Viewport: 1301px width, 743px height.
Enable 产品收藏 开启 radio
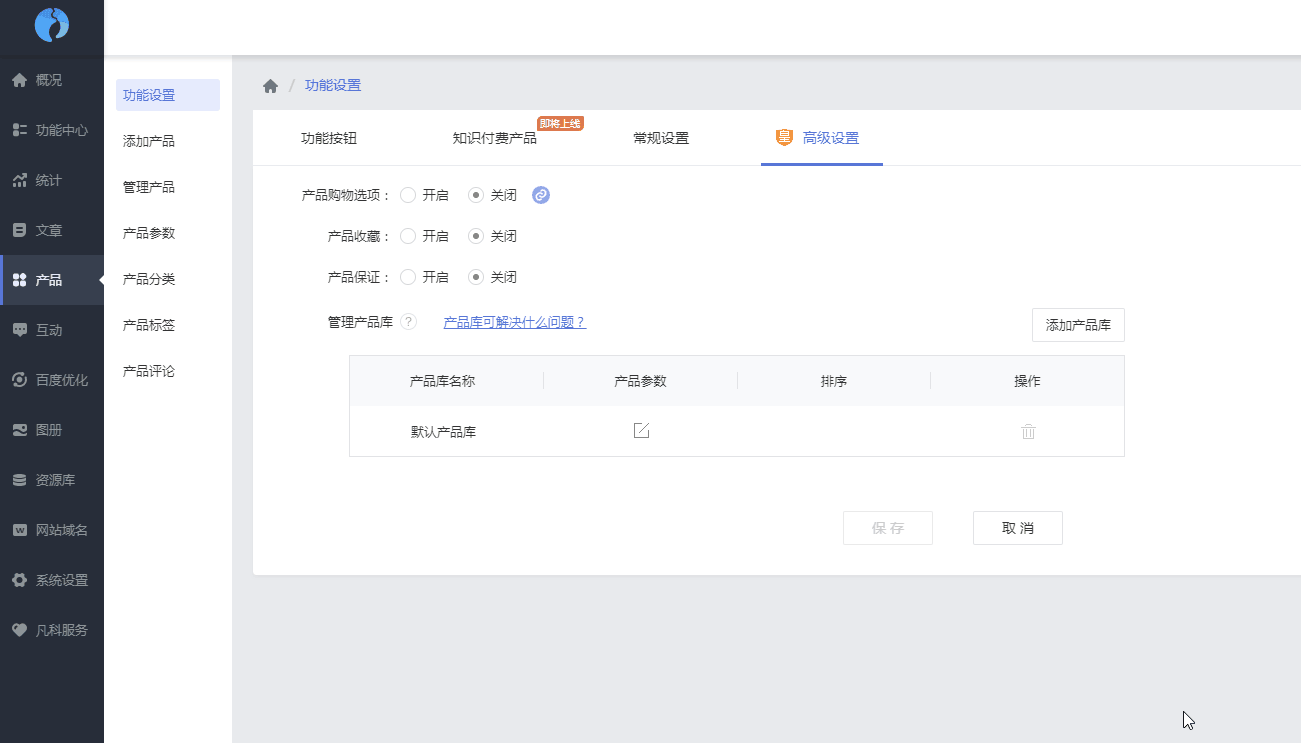click(x=408, y=236)
